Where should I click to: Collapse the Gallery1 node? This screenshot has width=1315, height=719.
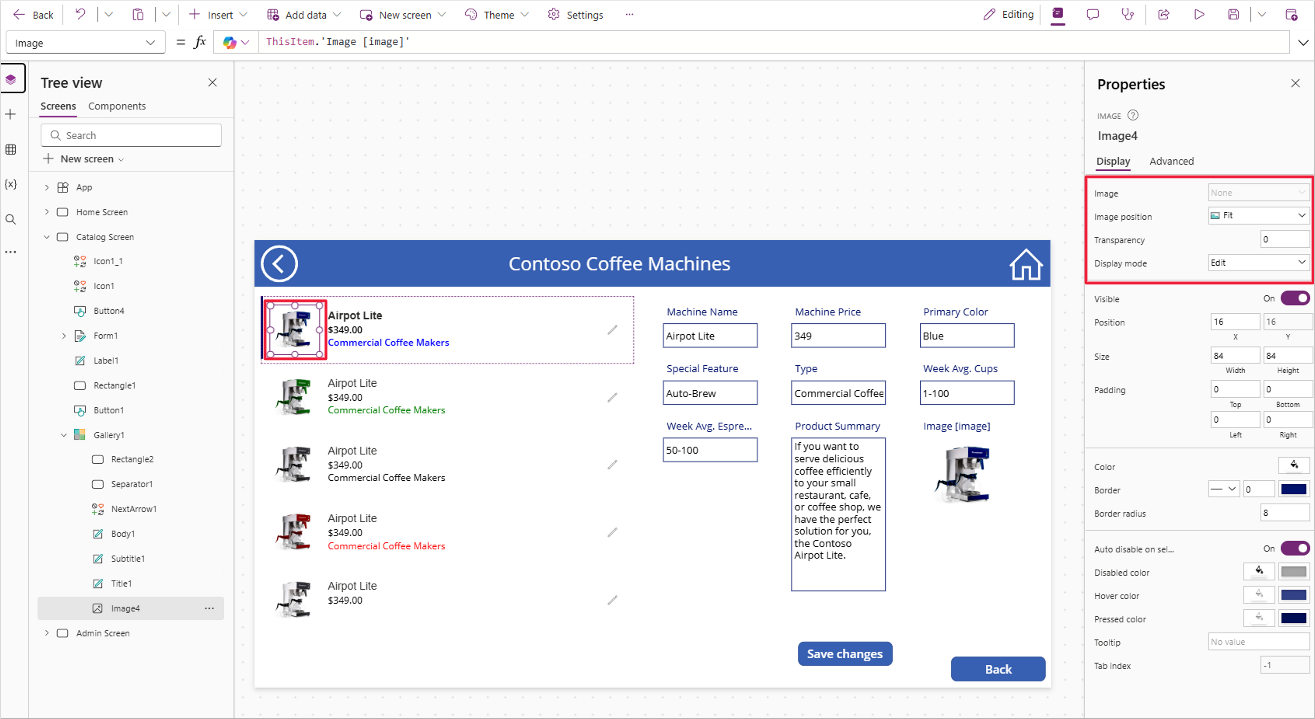(64, 435)
